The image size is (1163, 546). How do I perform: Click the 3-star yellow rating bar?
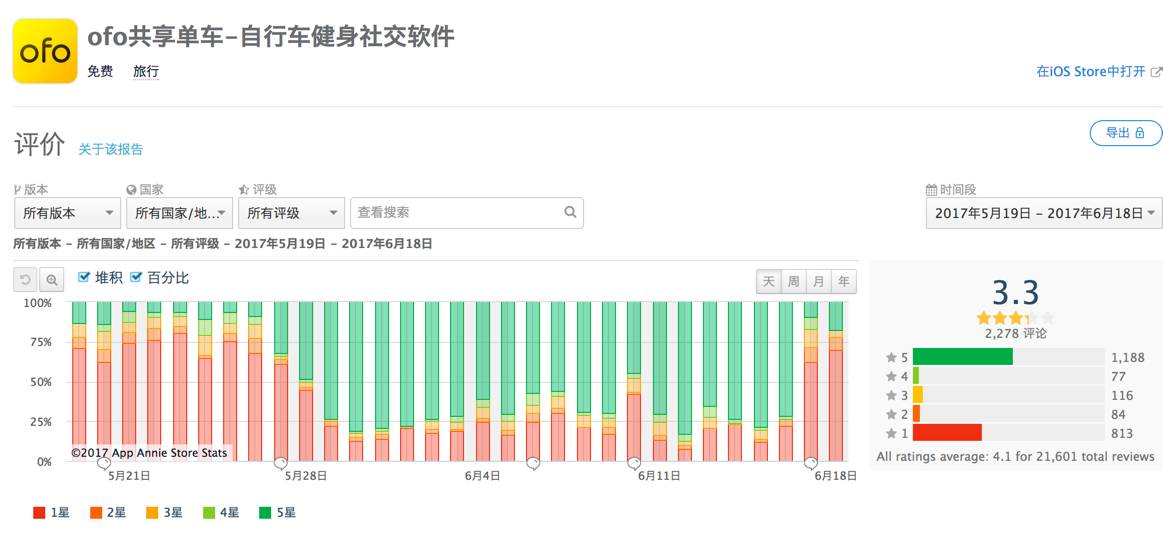point(917,395)
